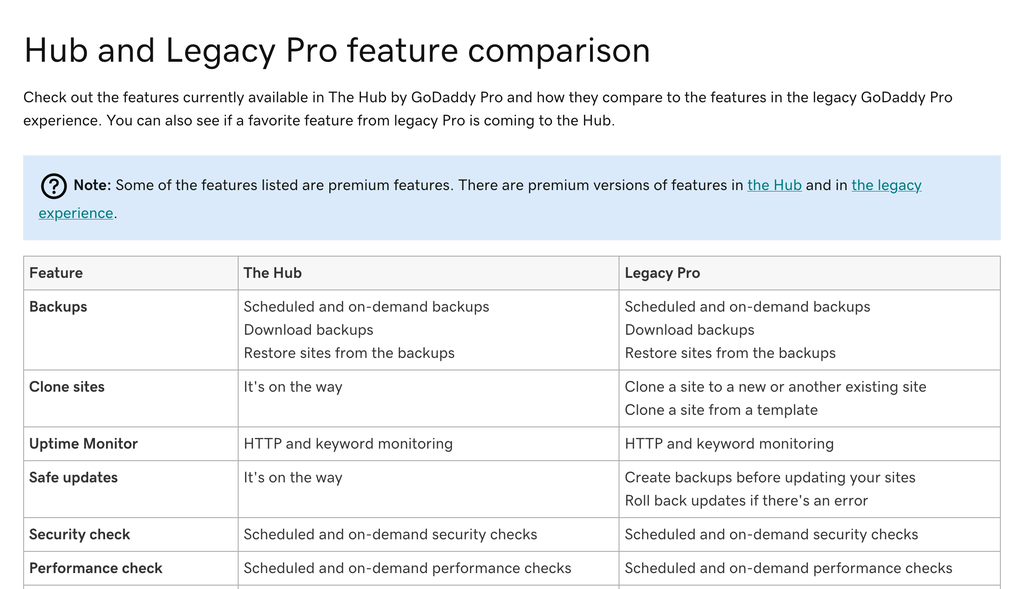1024x589 pixels.
Task: Select "Legacy Pro" column header
Action: pyautogui.click(x=662, y=273)
